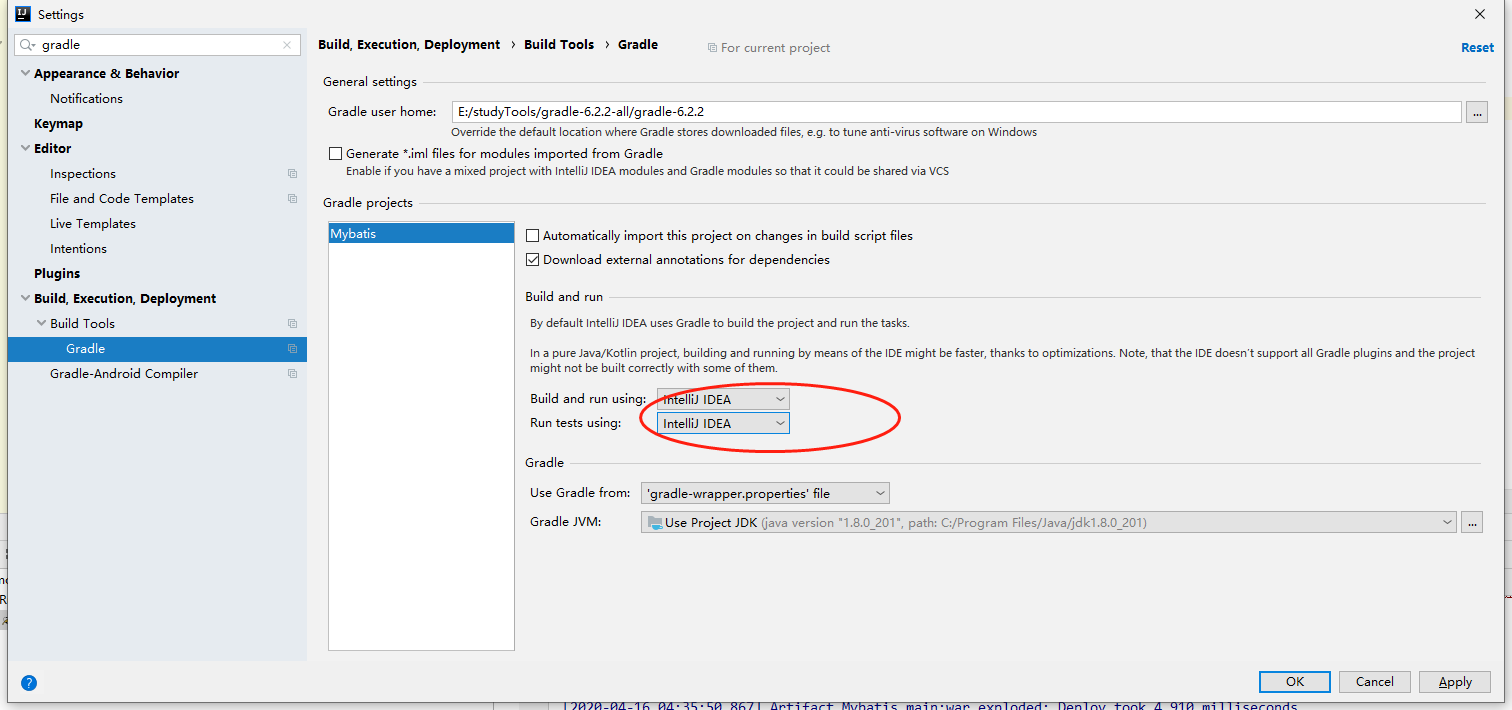Browse for Gradle user home folder
The height and width of the screenshot is (710, 1512).
coord(1477,112)
